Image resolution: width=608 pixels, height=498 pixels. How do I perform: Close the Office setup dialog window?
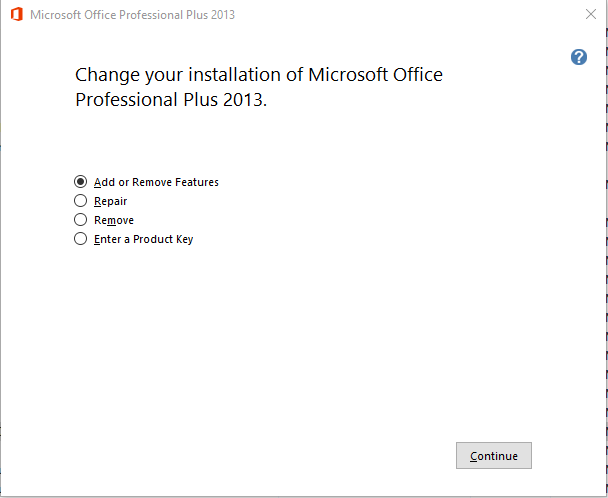click(590, 15)
